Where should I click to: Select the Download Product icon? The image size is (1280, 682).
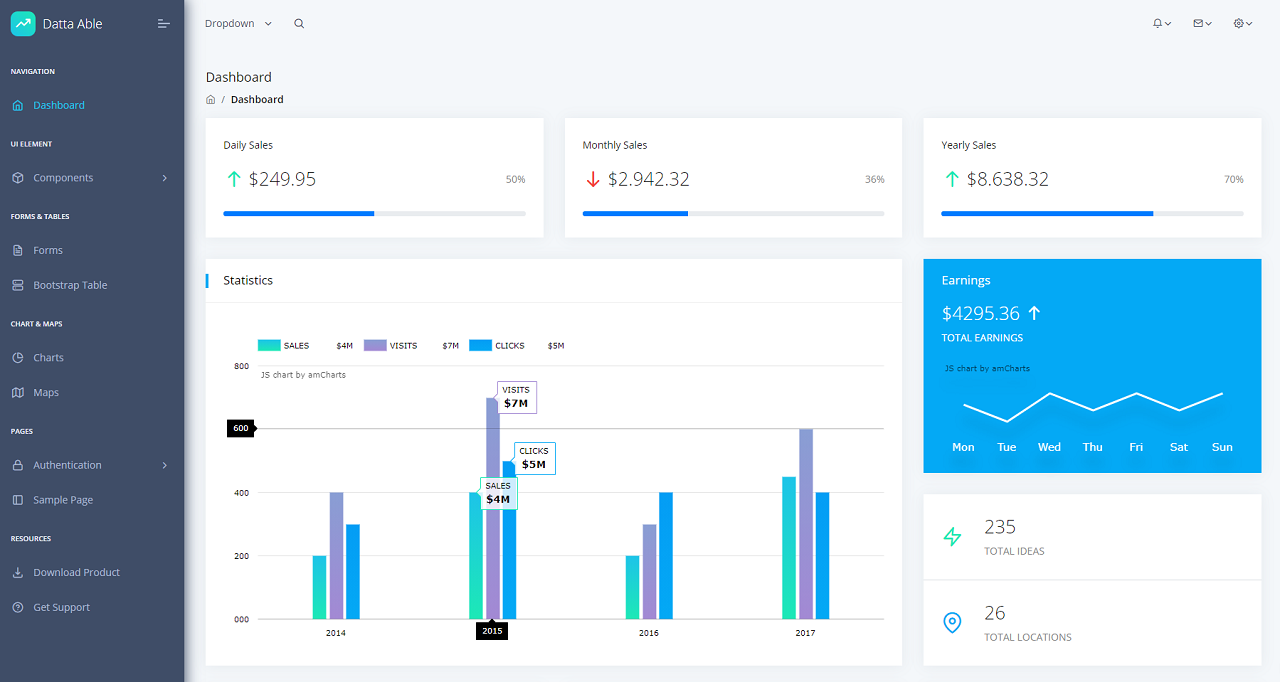[x=18, y=572]
